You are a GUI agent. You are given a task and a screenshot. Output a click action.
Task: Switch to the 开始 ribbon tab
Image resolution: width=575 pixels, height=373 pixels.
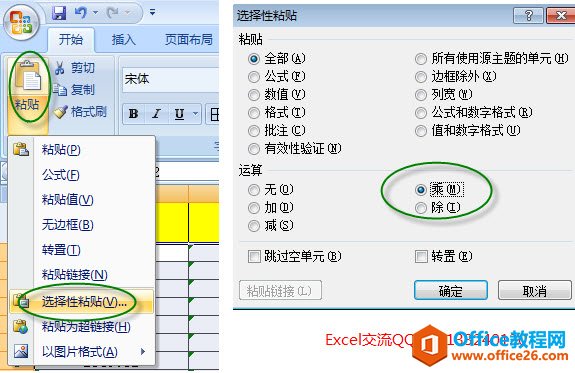(x=71, y=40)
